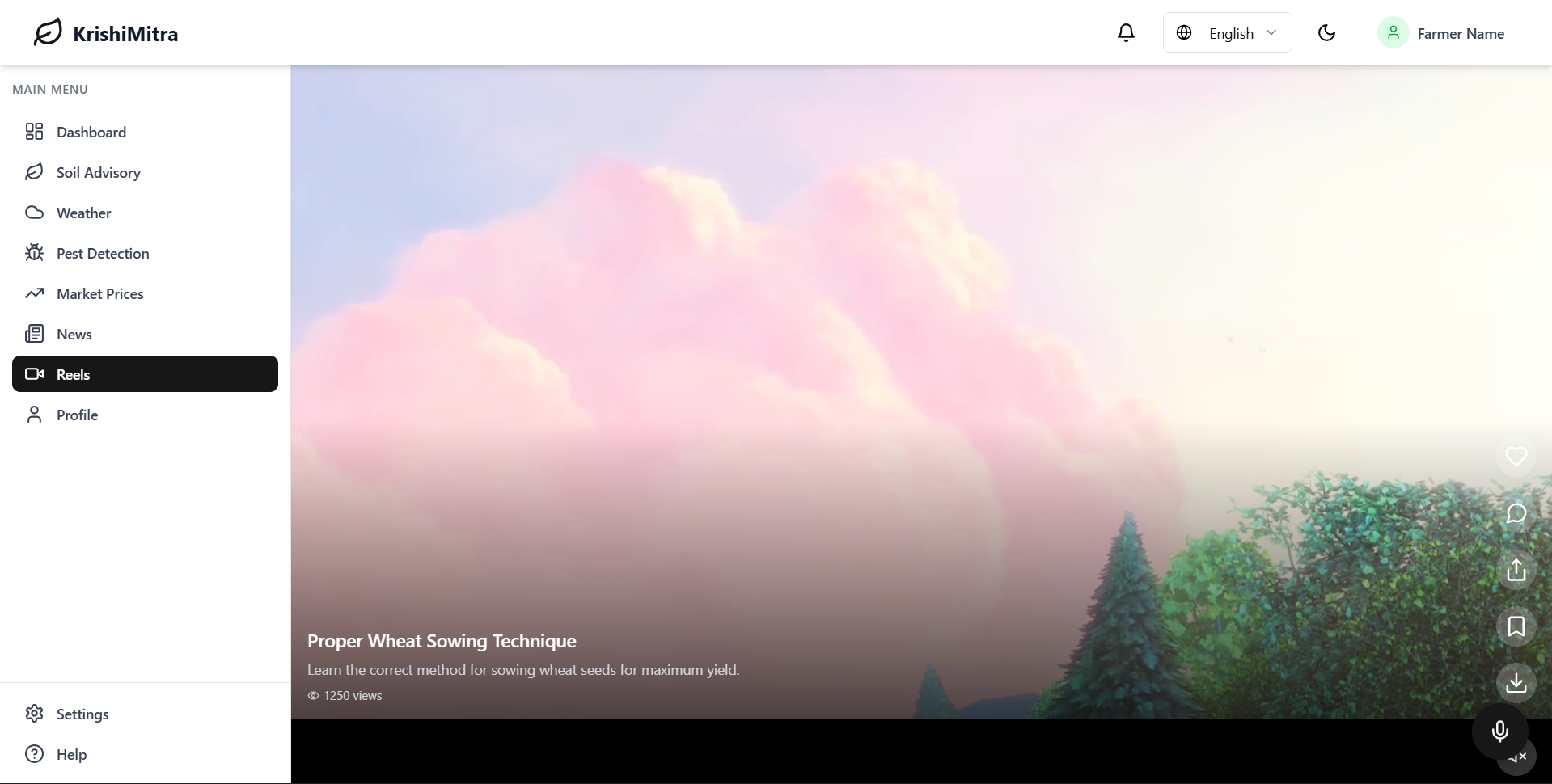Activate the microphone voice assistant button
Screen dimensions: 1552x784
(x=1499, y=731)
